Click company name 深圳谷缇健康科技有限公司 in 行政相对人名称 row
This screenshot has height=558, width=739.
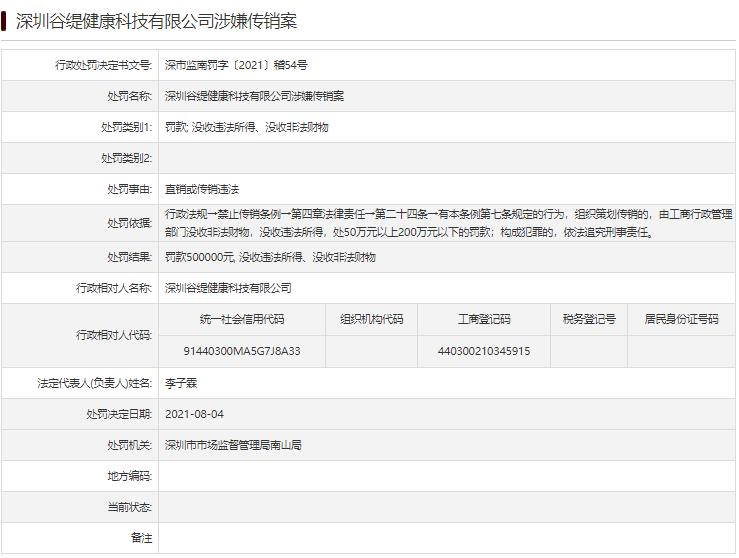pyautogui.click(x=228, y=288)
